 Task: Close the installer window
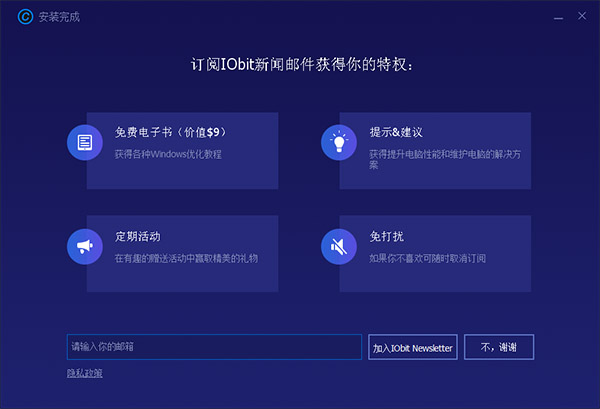tap(579, 17)
